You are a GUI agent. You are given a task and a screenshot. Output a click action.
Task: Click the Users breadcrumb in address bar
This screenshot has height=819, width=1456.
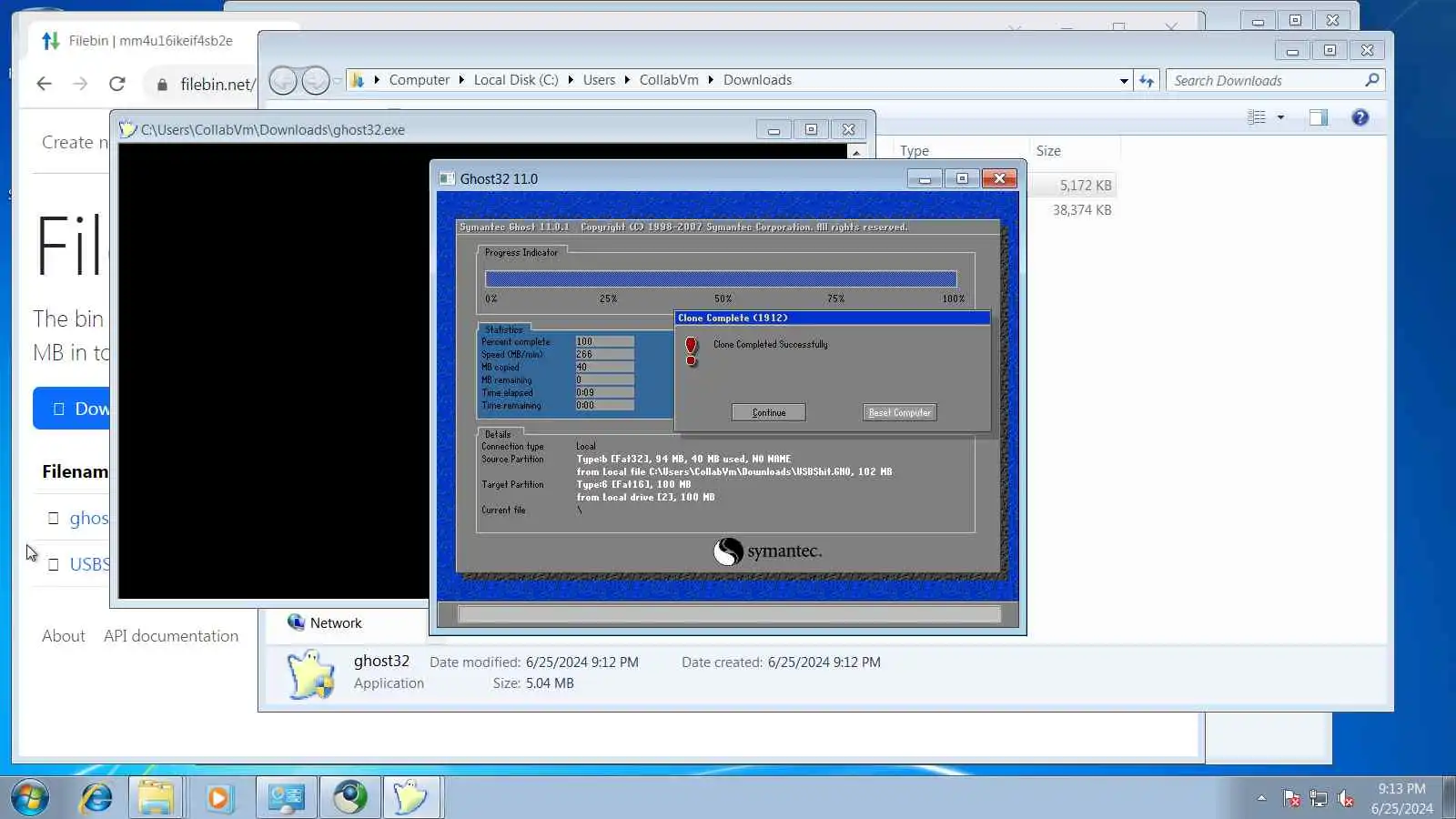tap(599, 80)
